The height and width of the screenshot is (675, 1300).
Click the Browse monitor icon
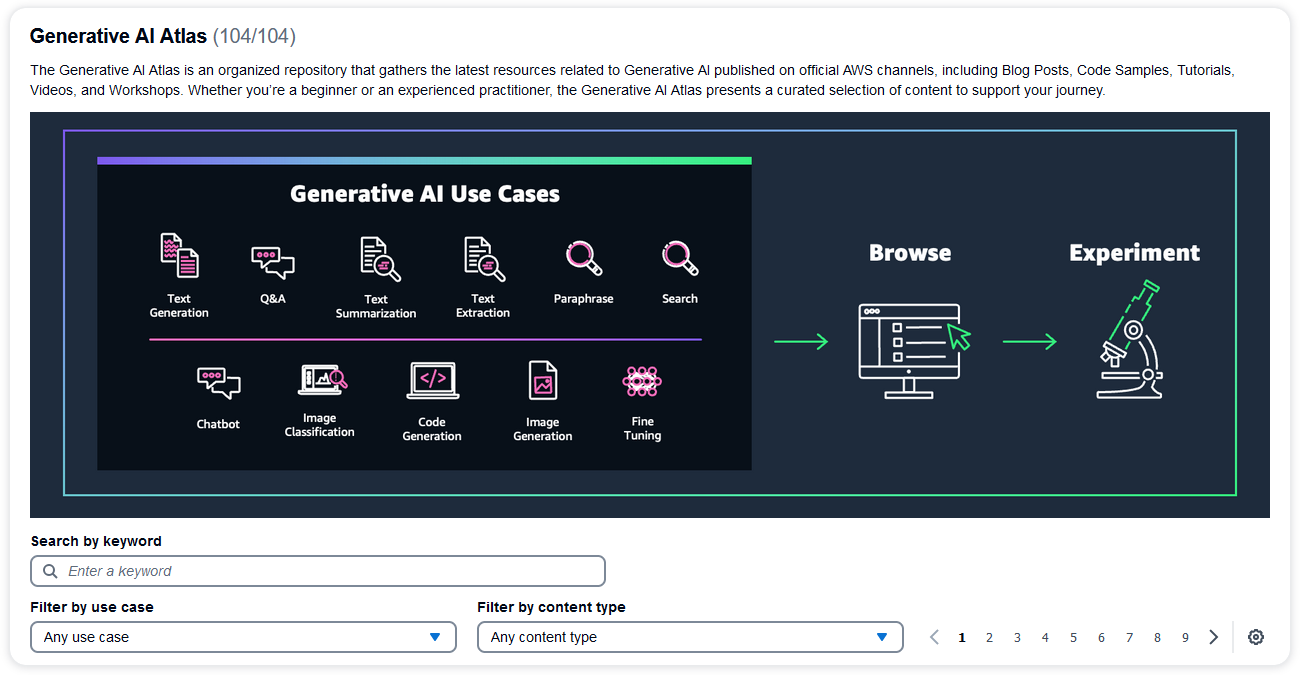tap(912, 349)
